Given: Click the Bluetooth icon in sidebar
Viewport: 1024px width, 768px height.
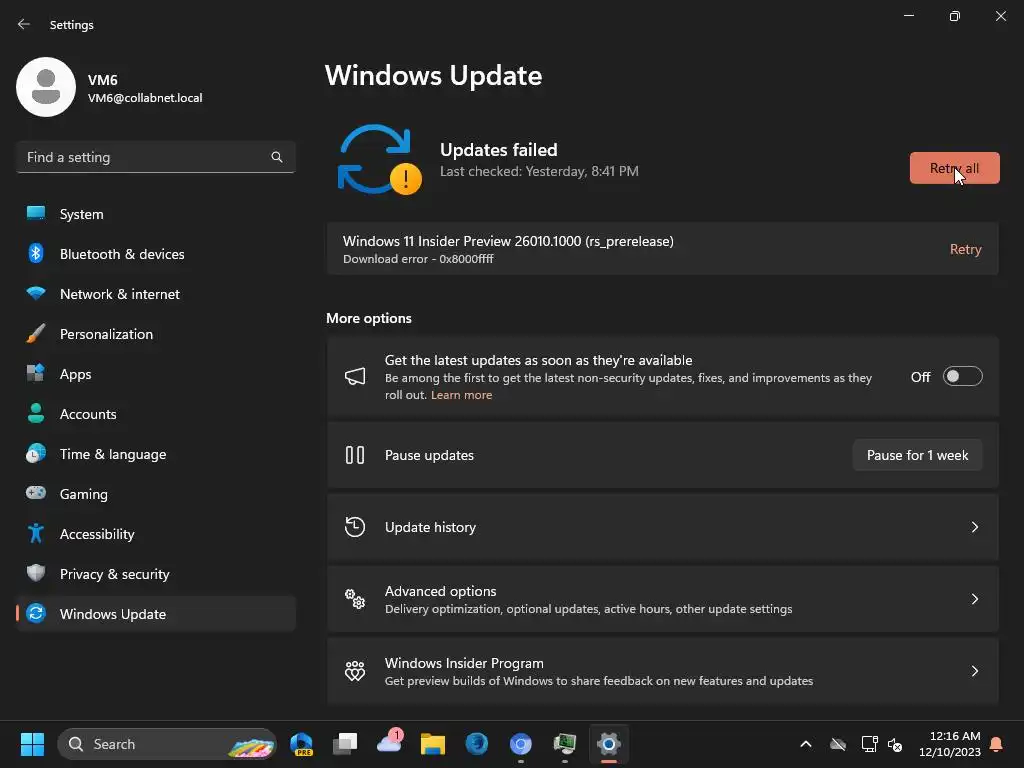Looking at the screenshot, I should [x=36, y=253].
